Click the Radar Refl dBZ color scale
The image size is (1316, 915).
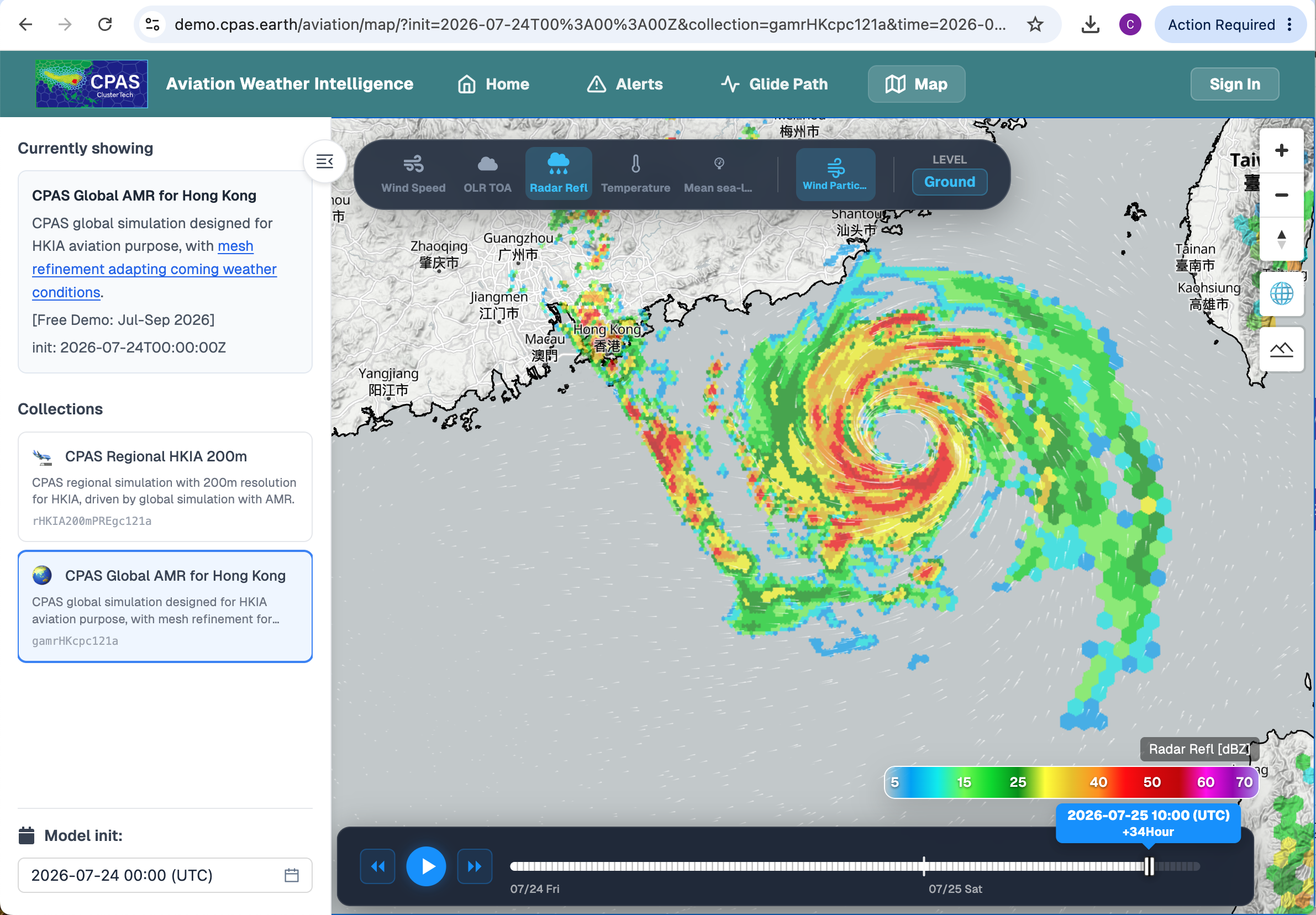(x=1071, y=782)
